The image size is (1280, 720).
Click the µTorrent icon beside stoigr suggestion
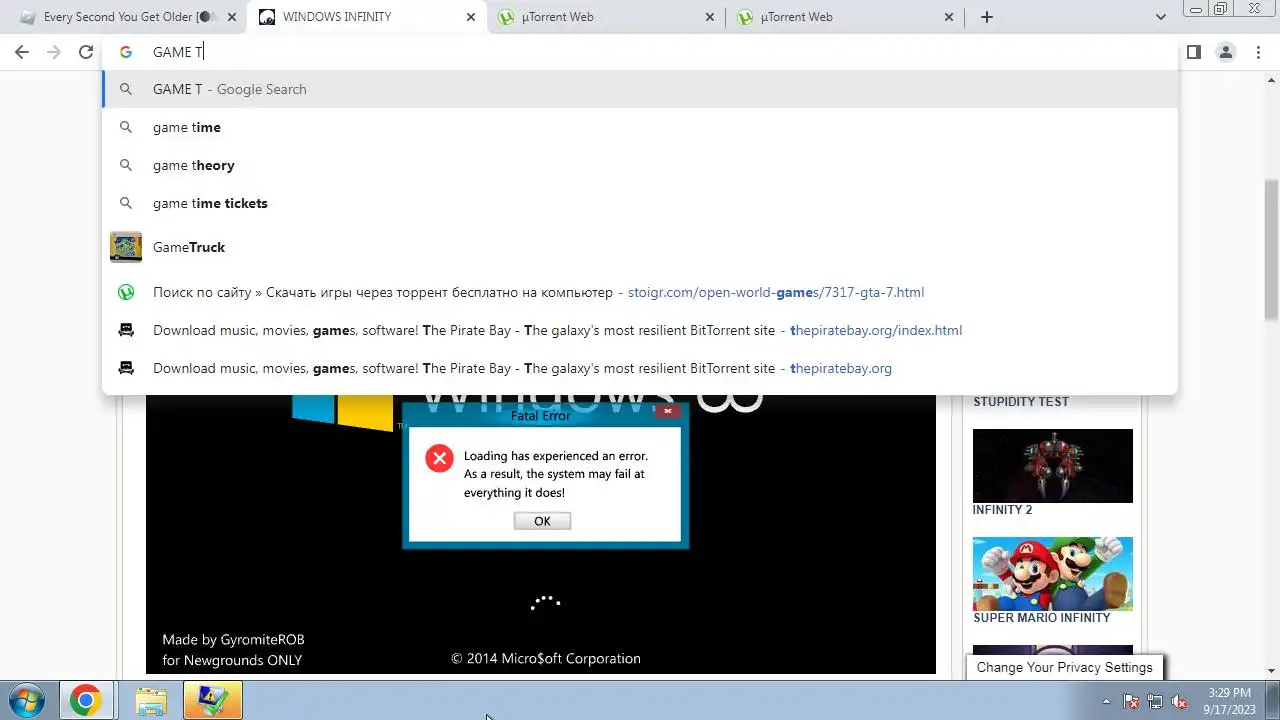coord(126,292)
